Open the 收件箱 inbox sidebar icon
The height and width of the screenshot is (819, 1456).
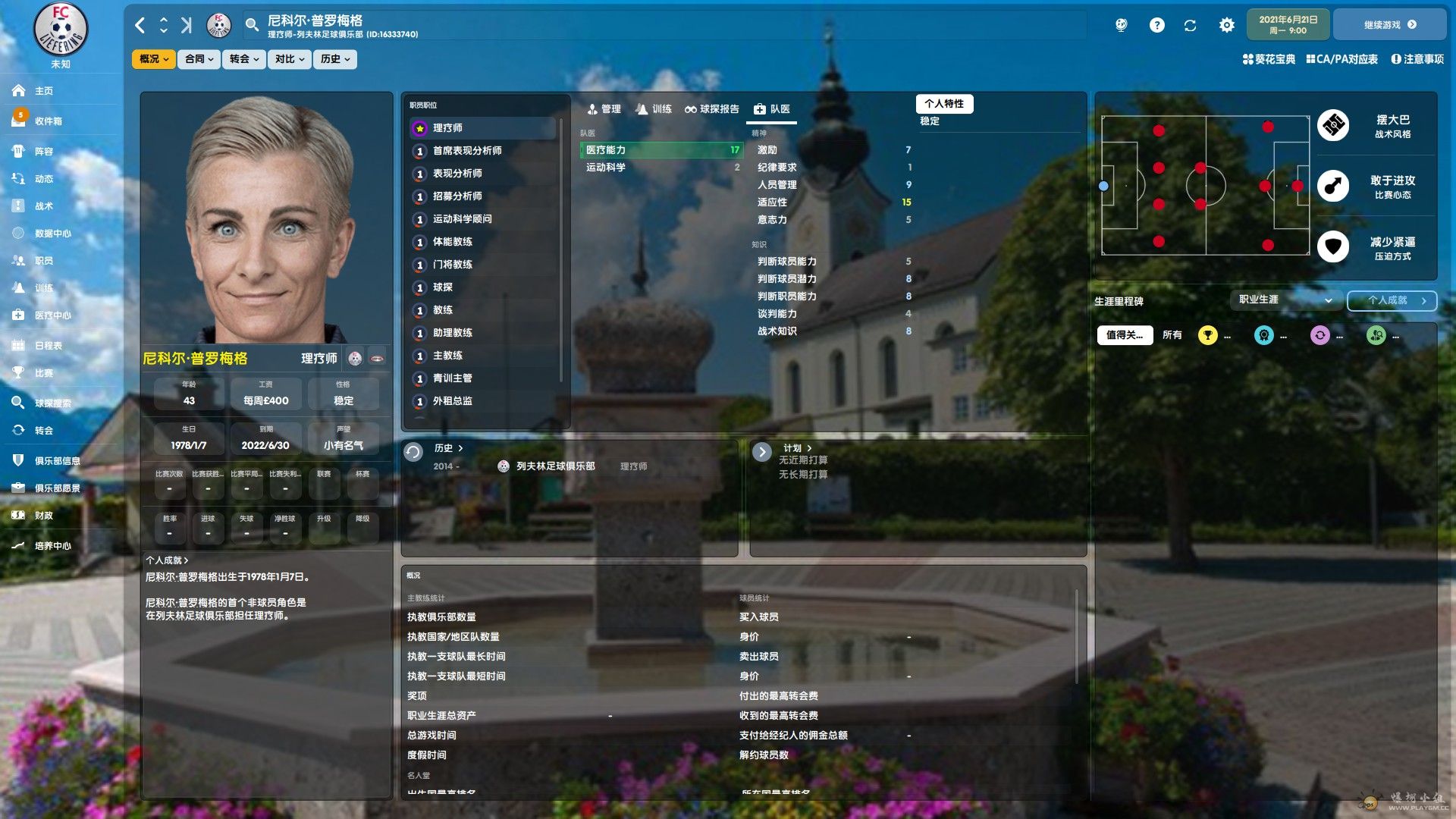click(x=19, y=120)
